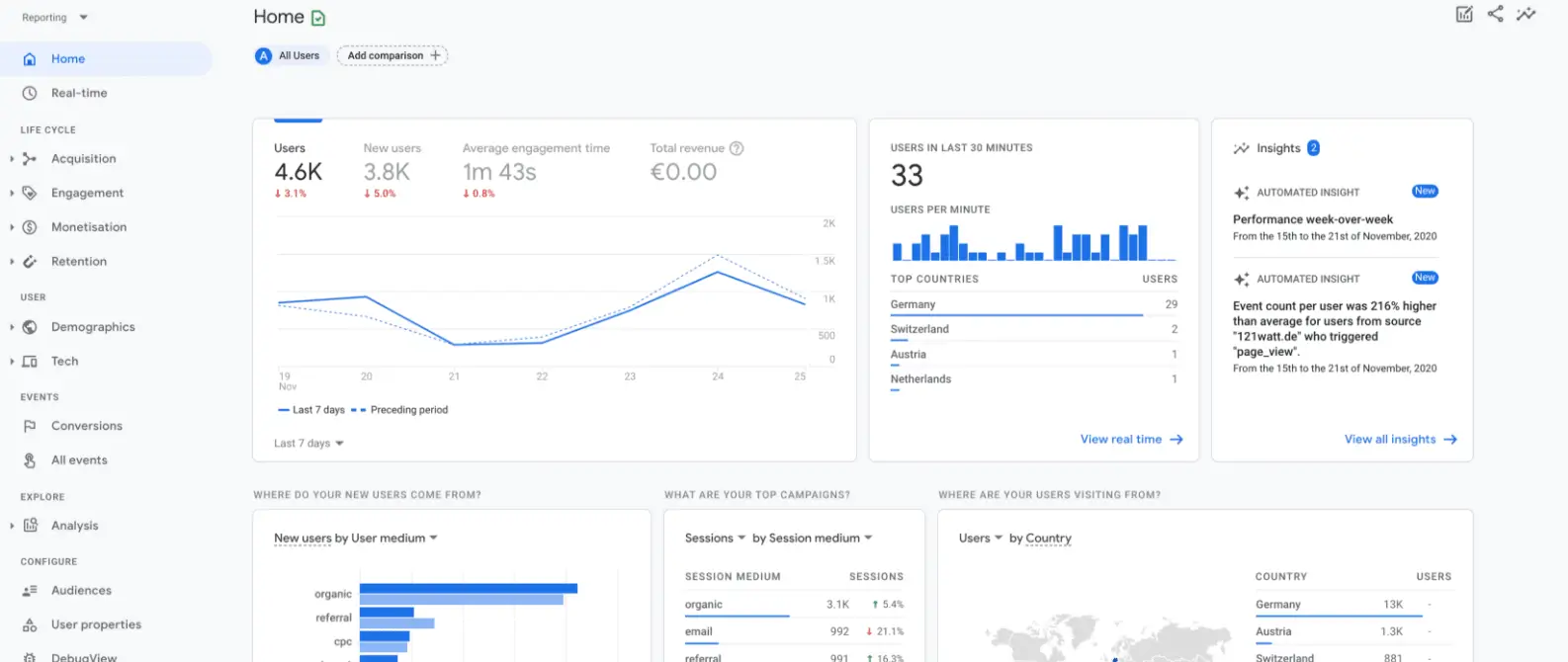The image size is (1568, 662).
Task: Click the share report icon
Action: (x=1495, y=14)
